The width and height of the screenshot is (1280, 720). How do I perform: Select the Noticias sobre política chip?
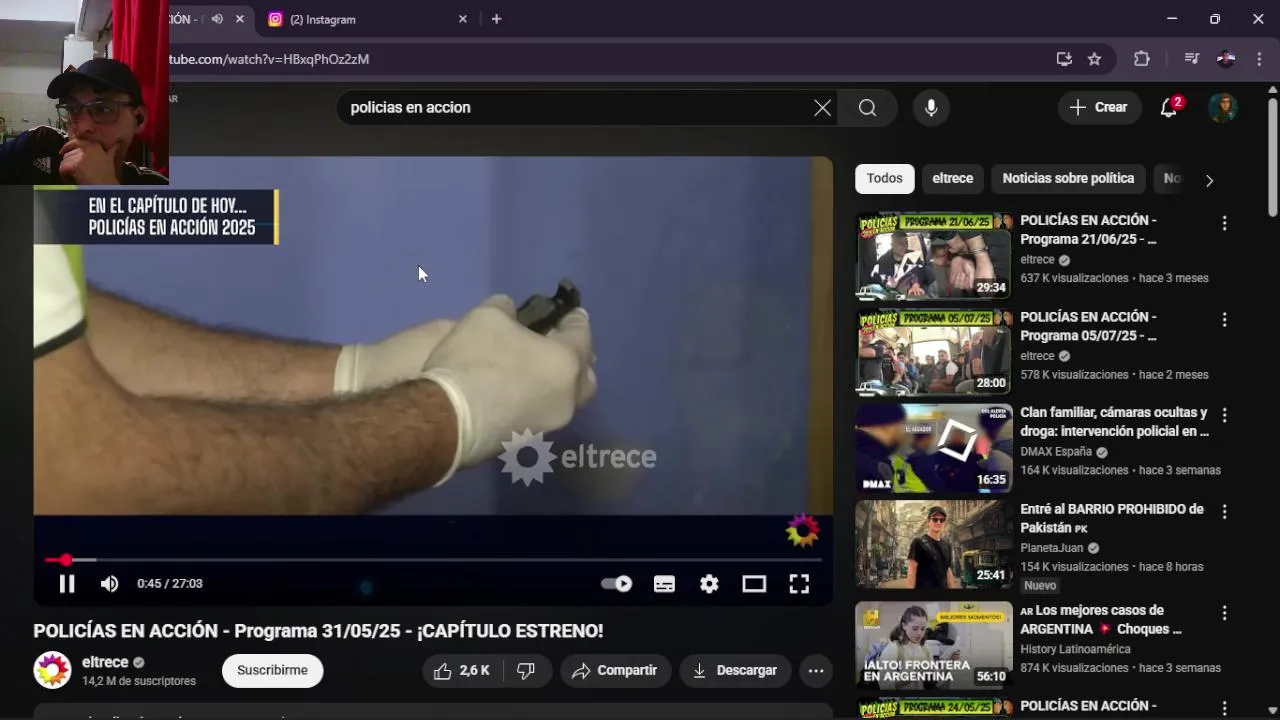click(x=1068, y=178)
